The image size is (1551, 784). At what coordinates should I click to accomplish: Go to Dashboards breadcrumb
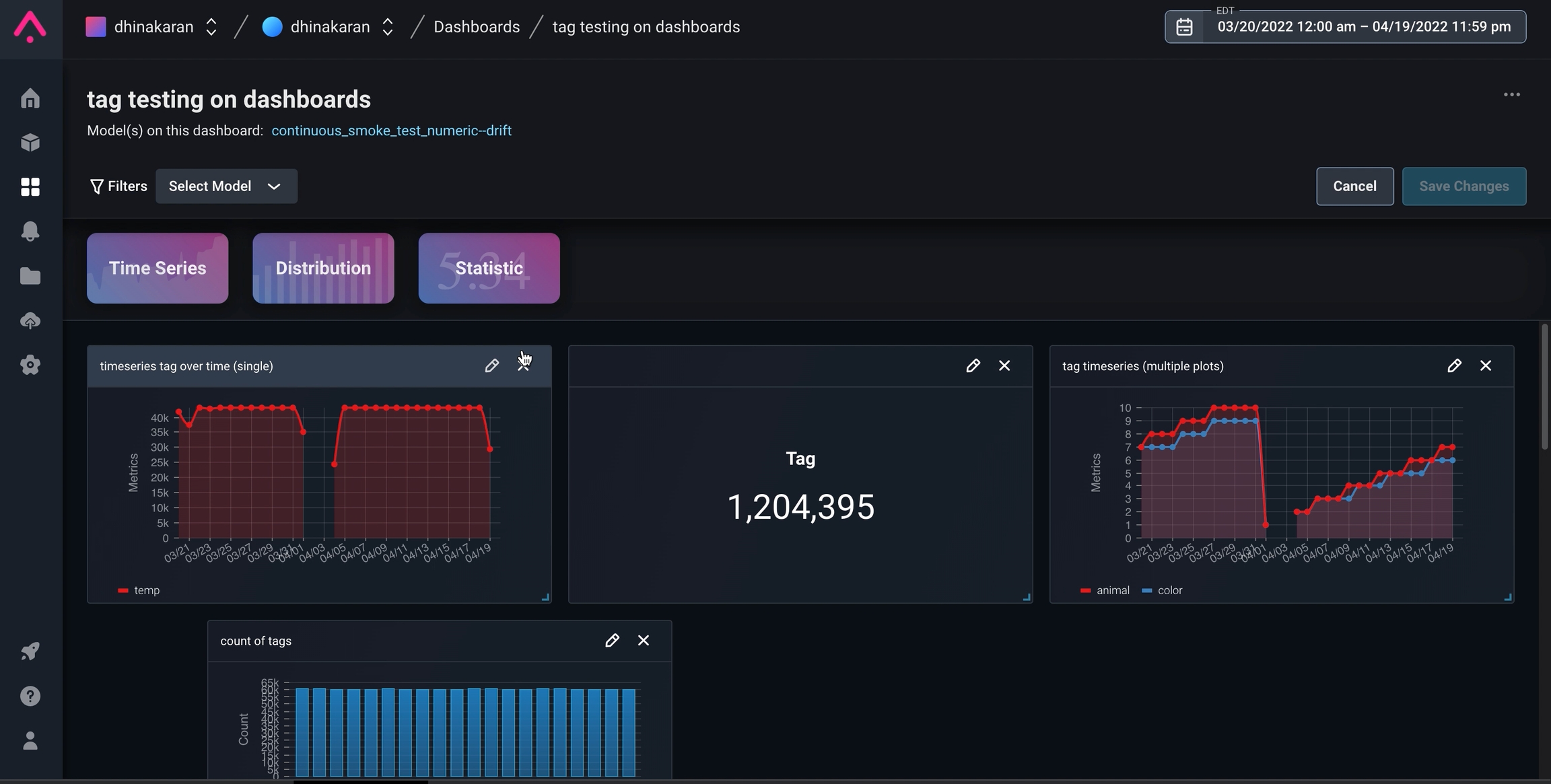point(477,27)
